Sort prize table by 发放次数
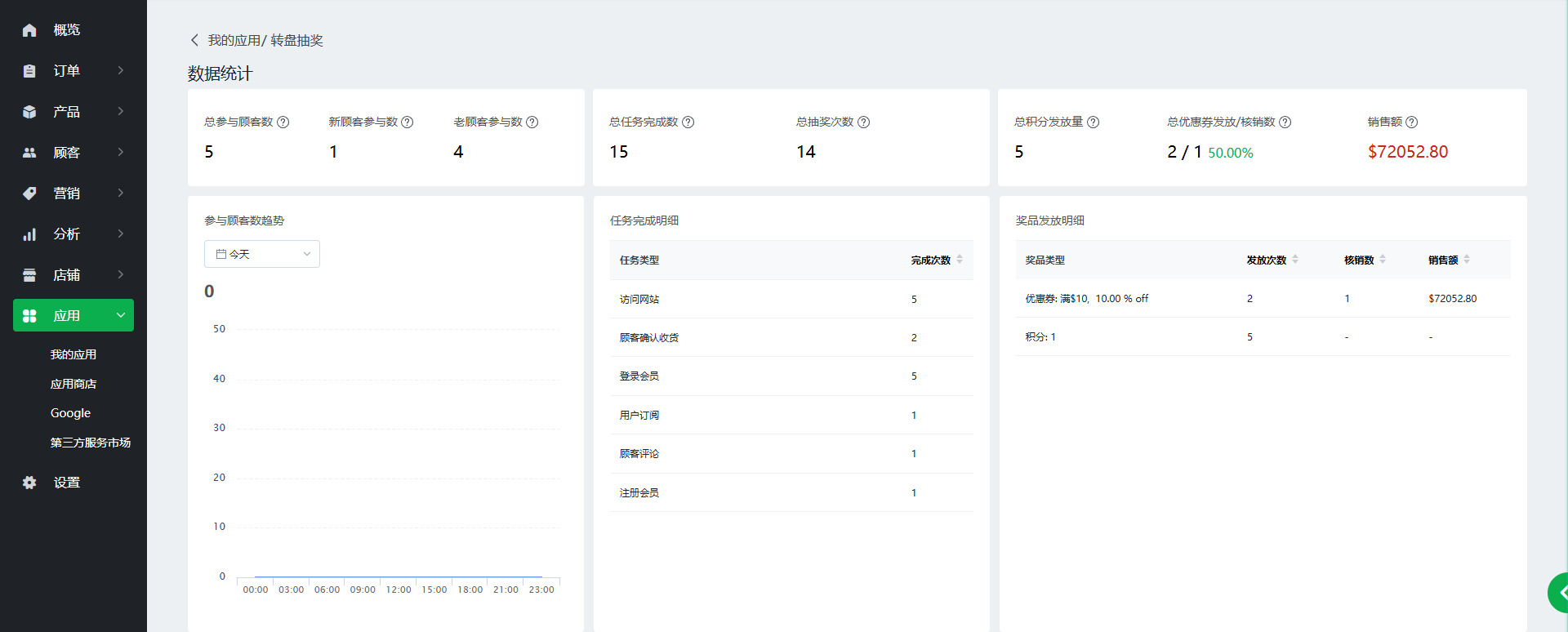1568x632 pixels. [1295, 260]
